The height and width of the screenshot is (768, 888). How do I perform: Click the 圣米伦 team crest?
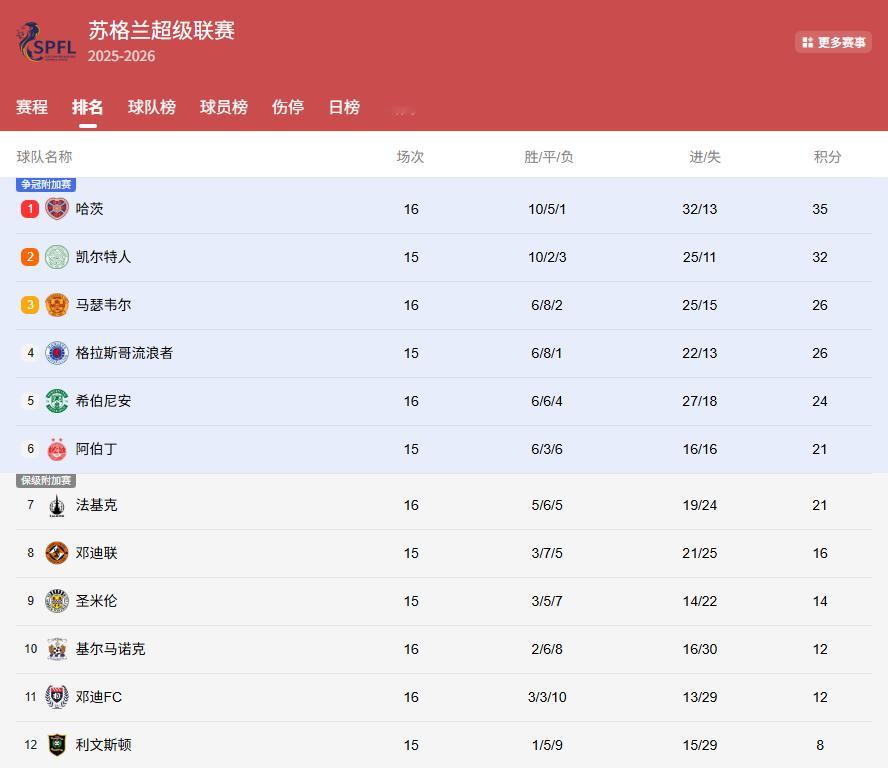[57, 601]
